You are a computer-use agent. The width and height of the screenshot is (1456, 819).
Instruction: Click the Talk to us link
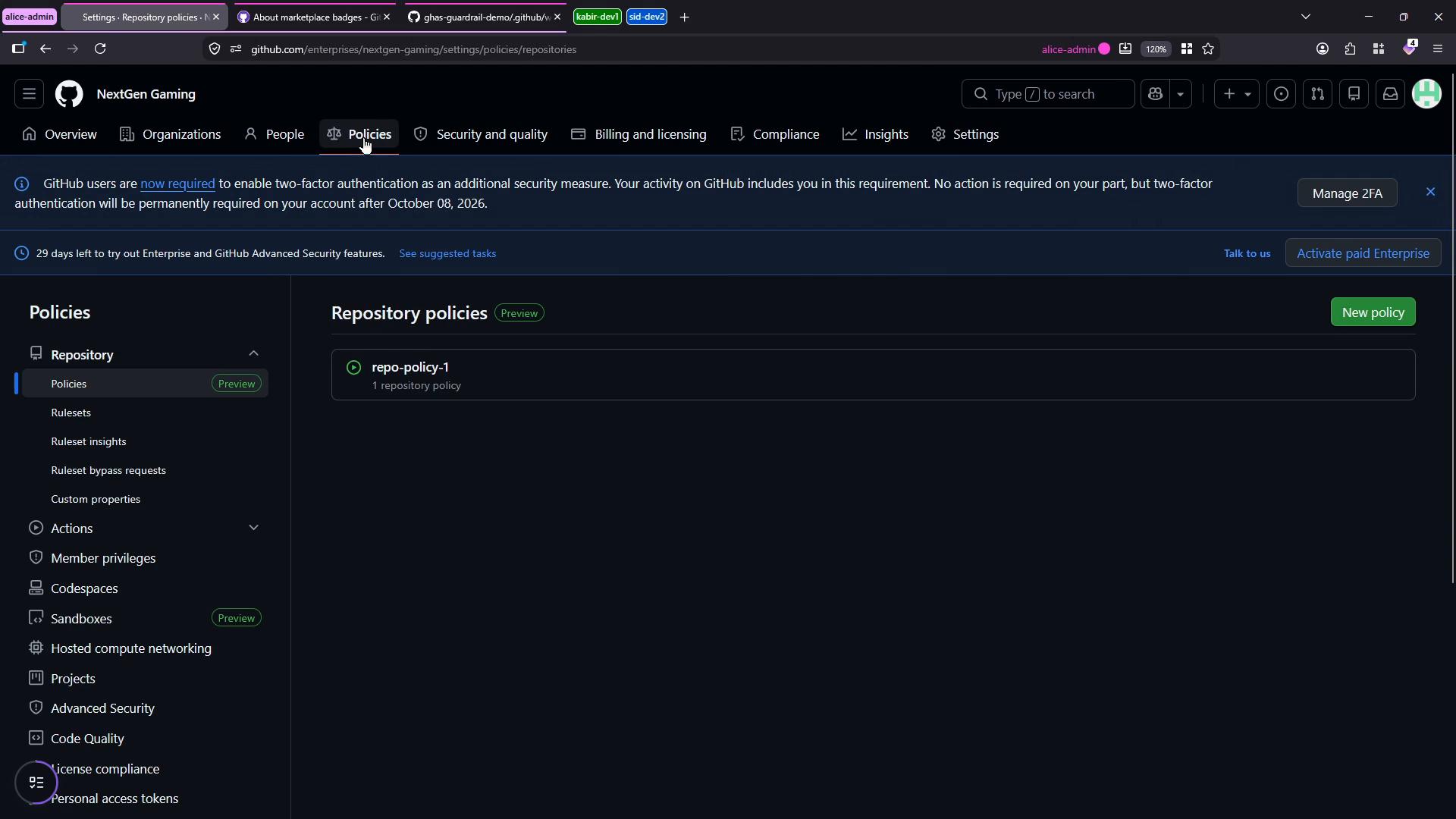tap(1247, 253)
